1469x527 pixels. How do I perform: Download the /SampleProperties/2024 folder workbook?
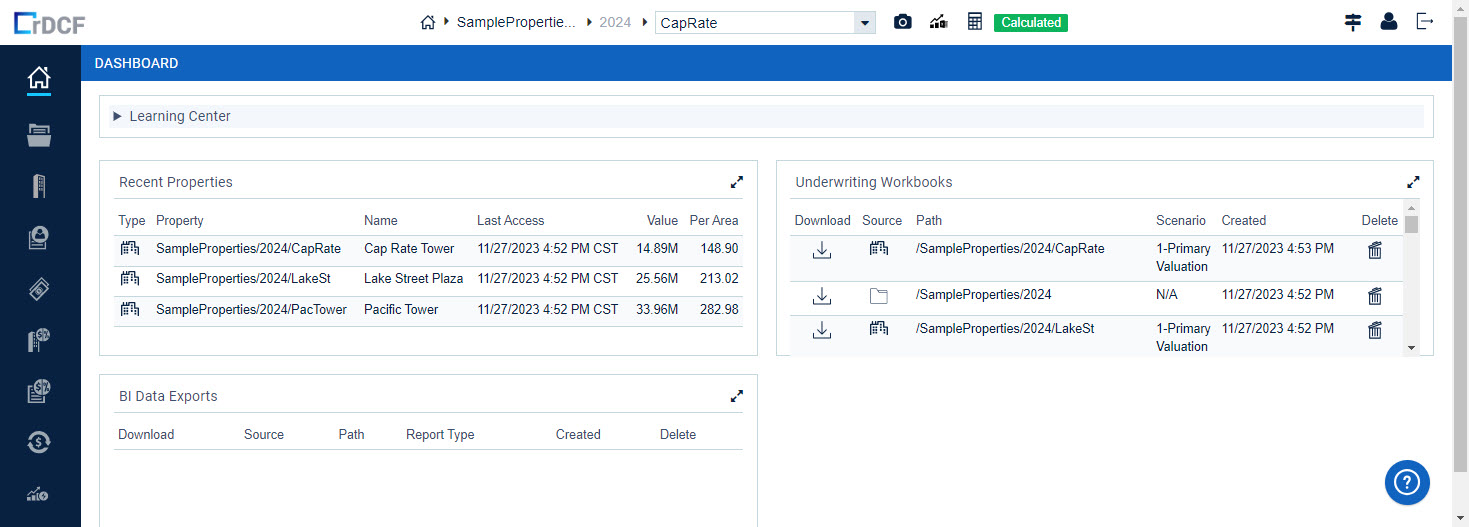point(822,296)
